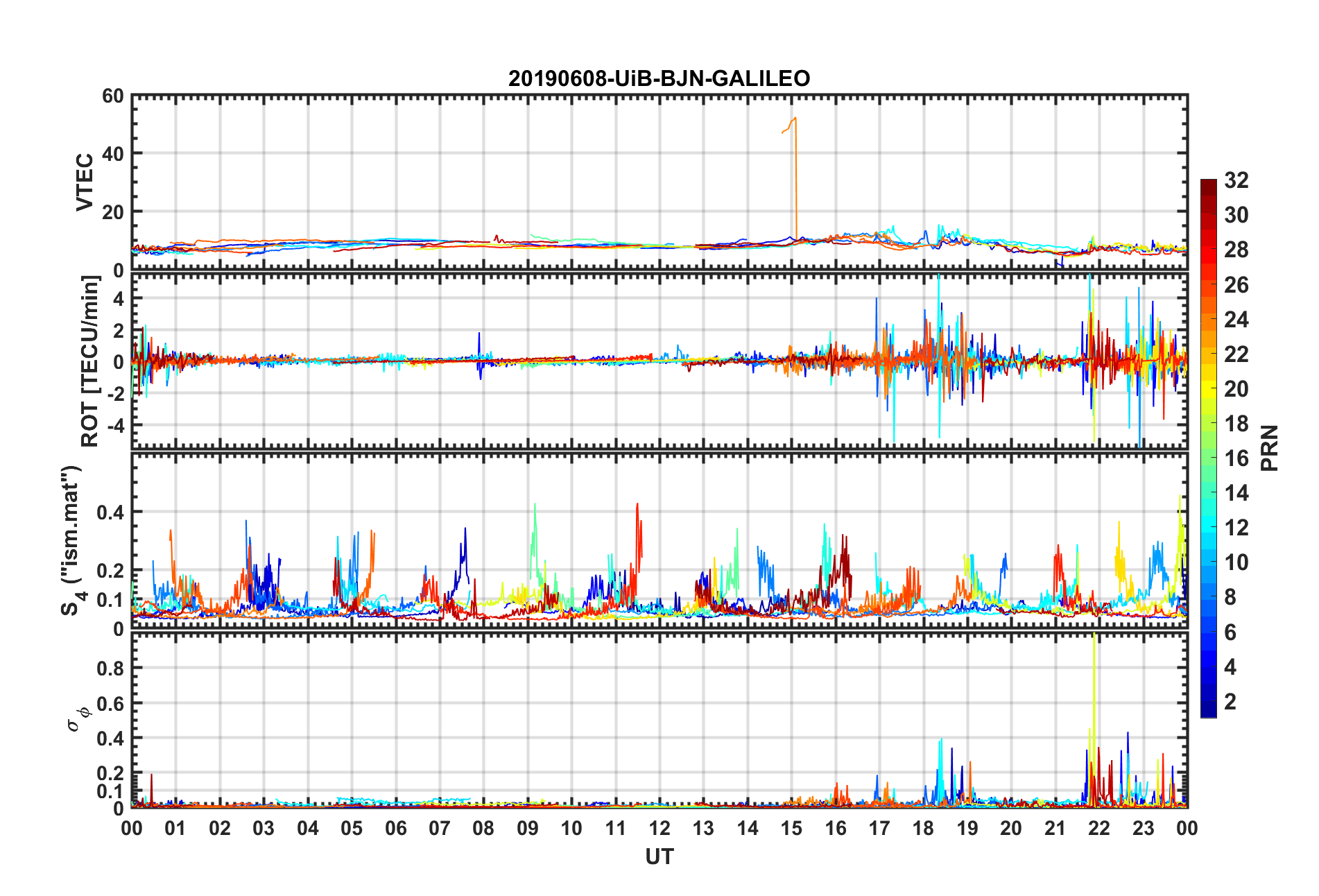The height and width of the screenshot is (896, 1319).
Task: Click x-axis hour label 17
Action: [x=879, y=828]
